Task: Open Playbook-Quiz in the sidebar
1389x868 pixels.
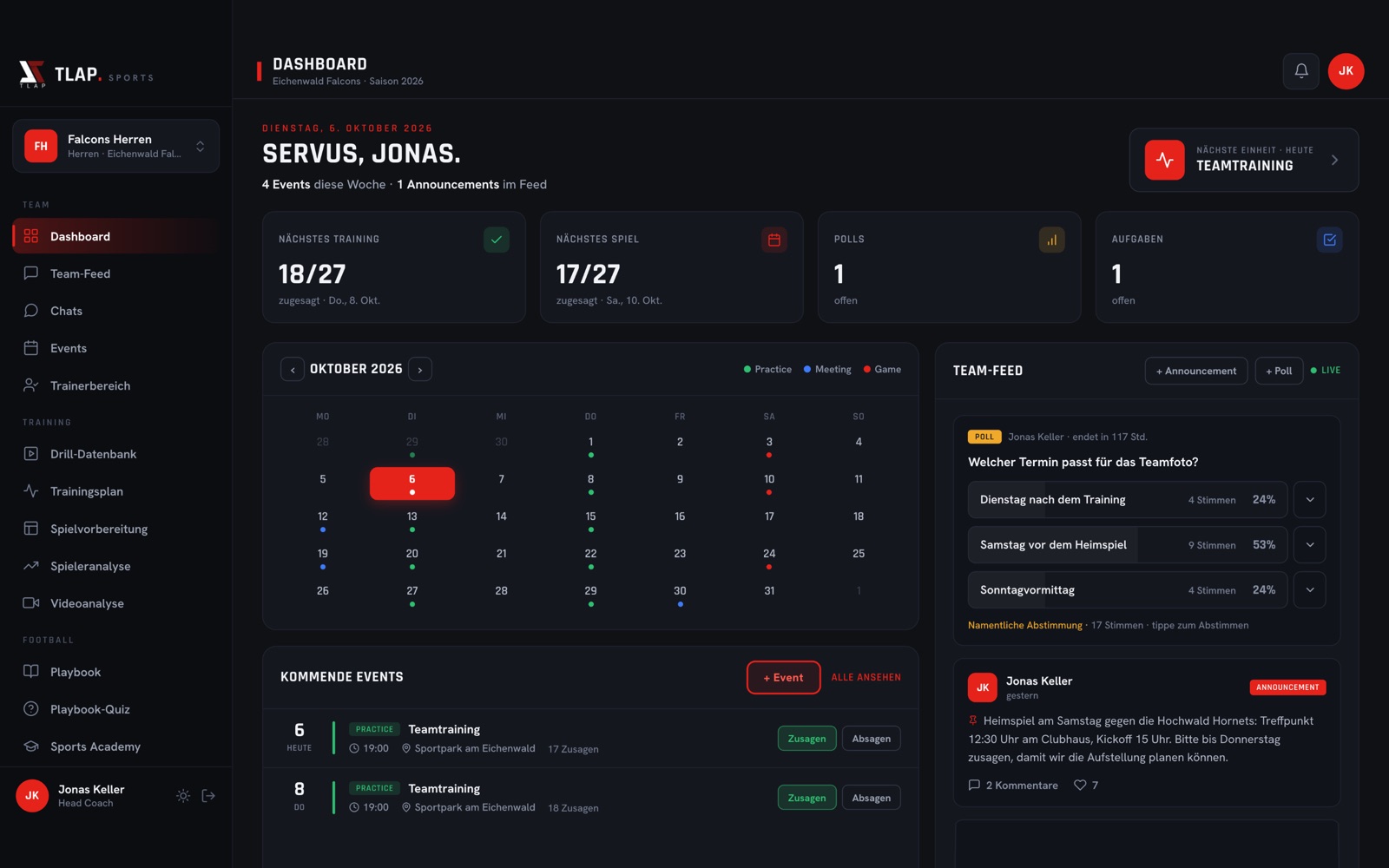Action: point(115,709)
